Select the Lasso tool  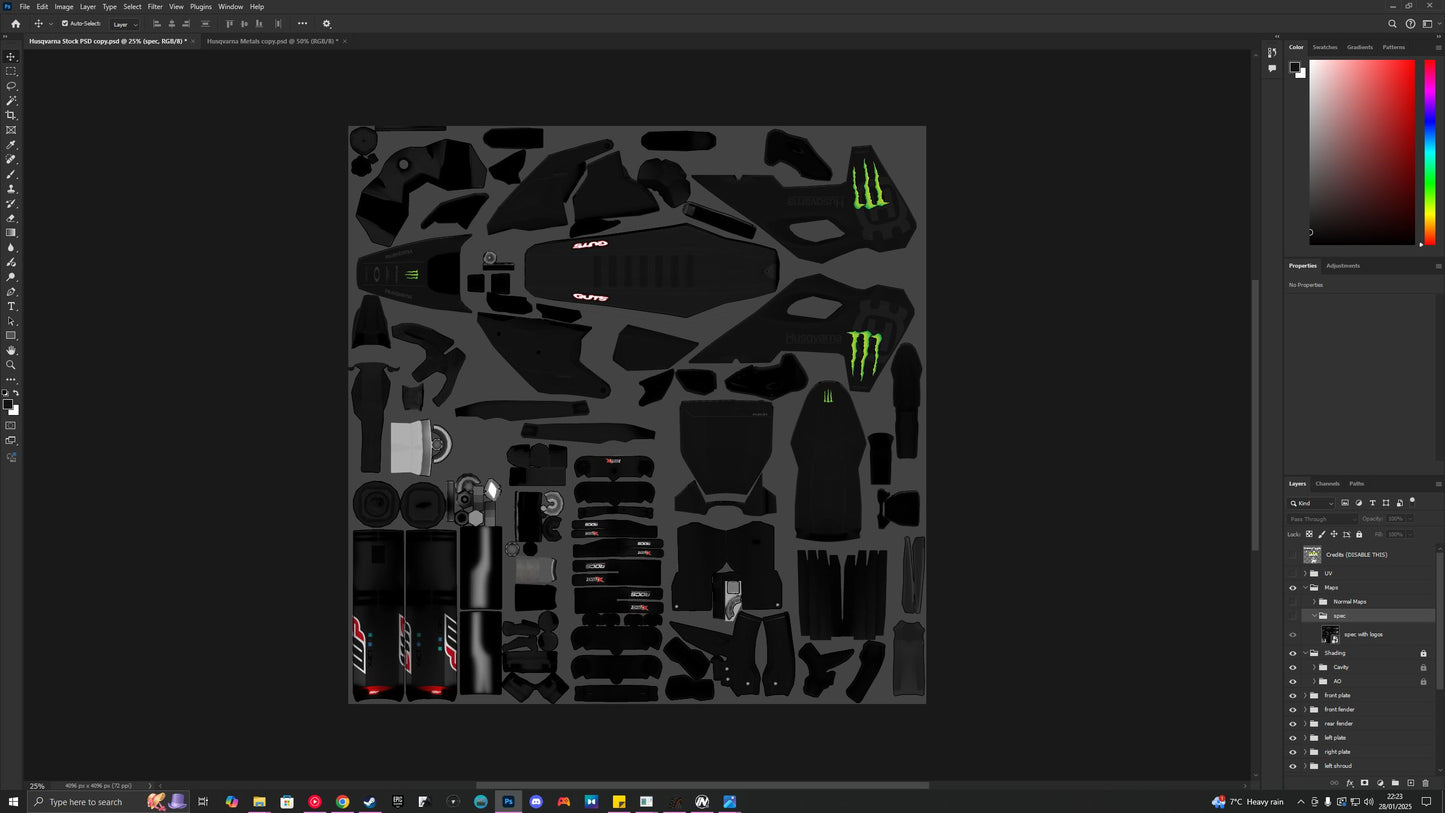pos(11,85)
